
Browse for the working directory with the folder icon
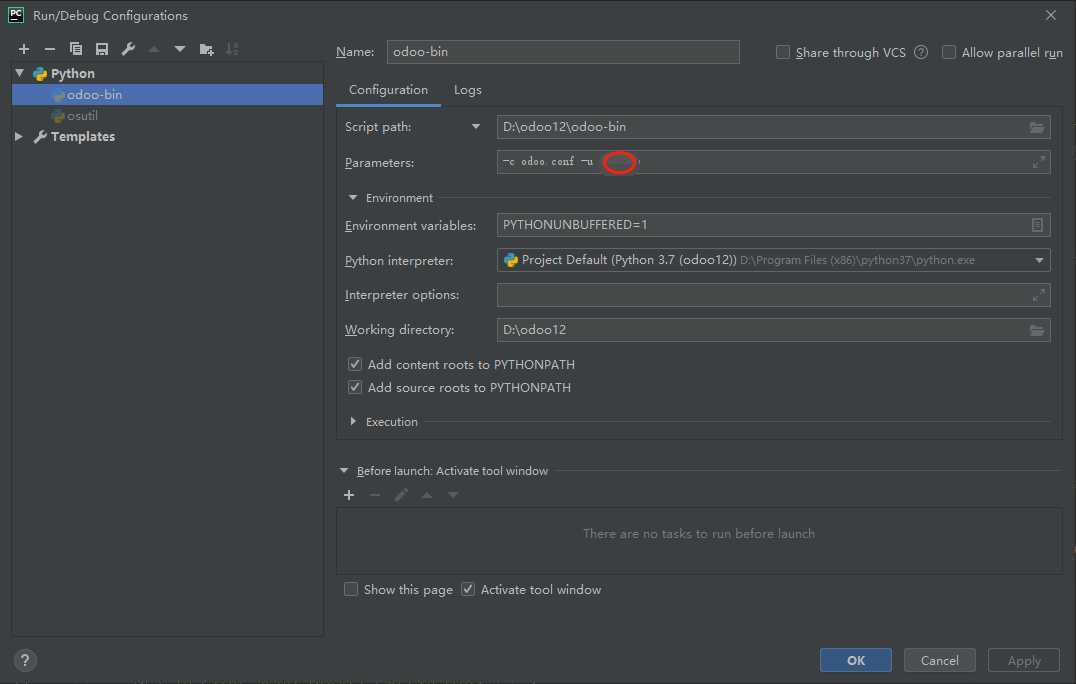point(1036,331)
